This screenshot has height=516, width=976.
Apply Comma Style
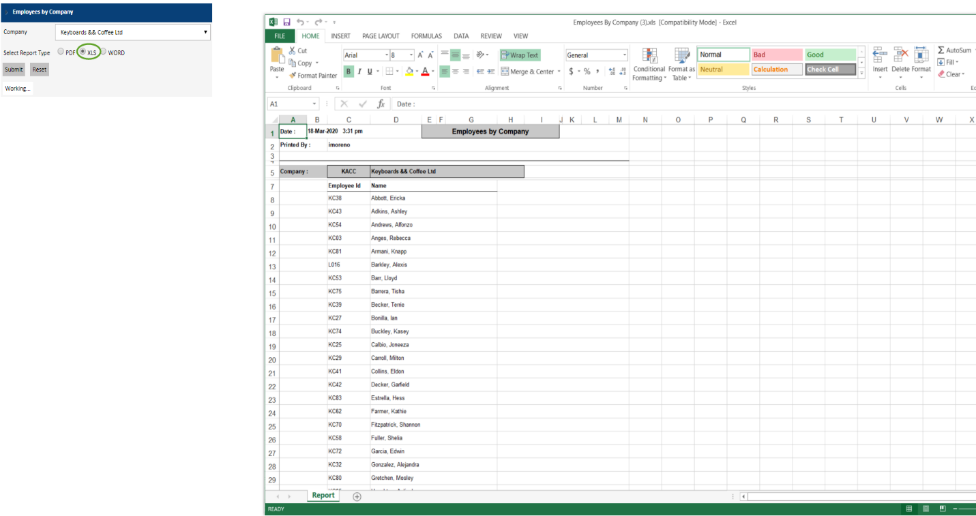coord(598,72)
